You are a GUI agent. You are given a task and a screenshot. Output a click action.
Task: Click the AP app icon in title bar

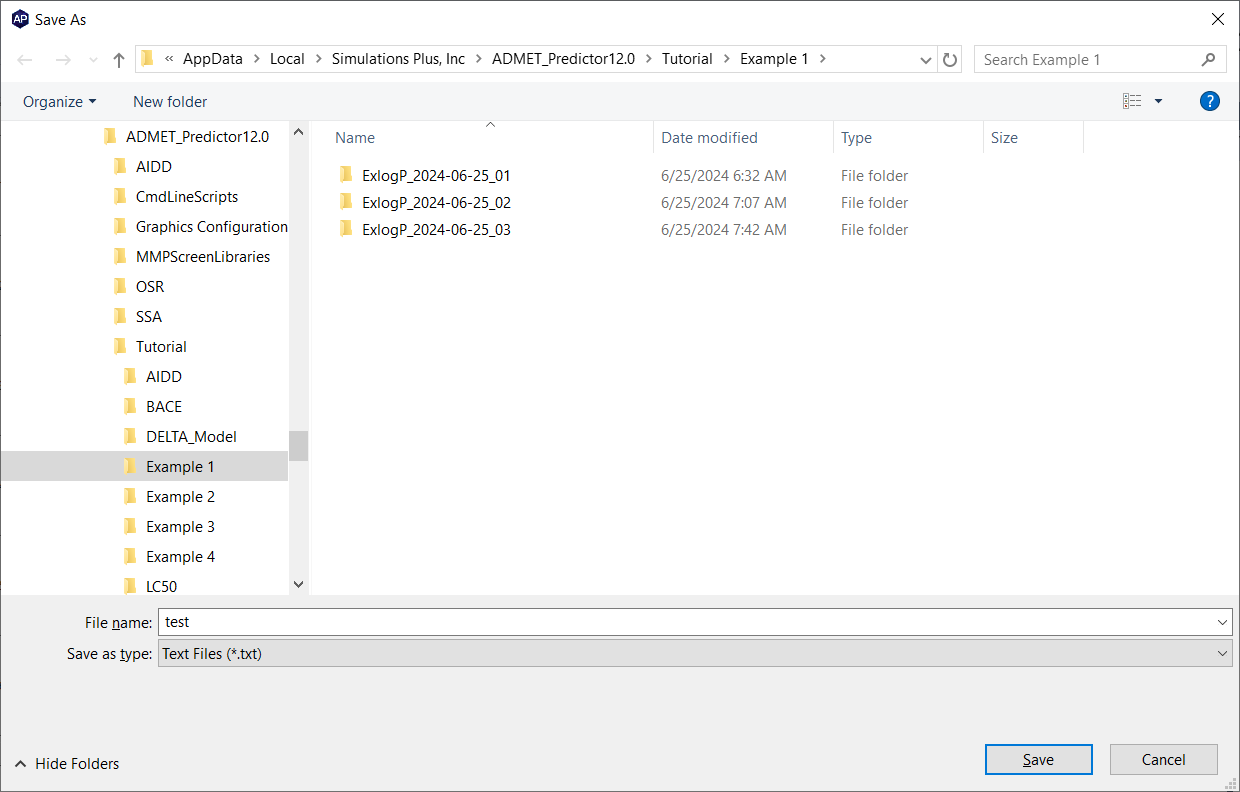[19, 19]
